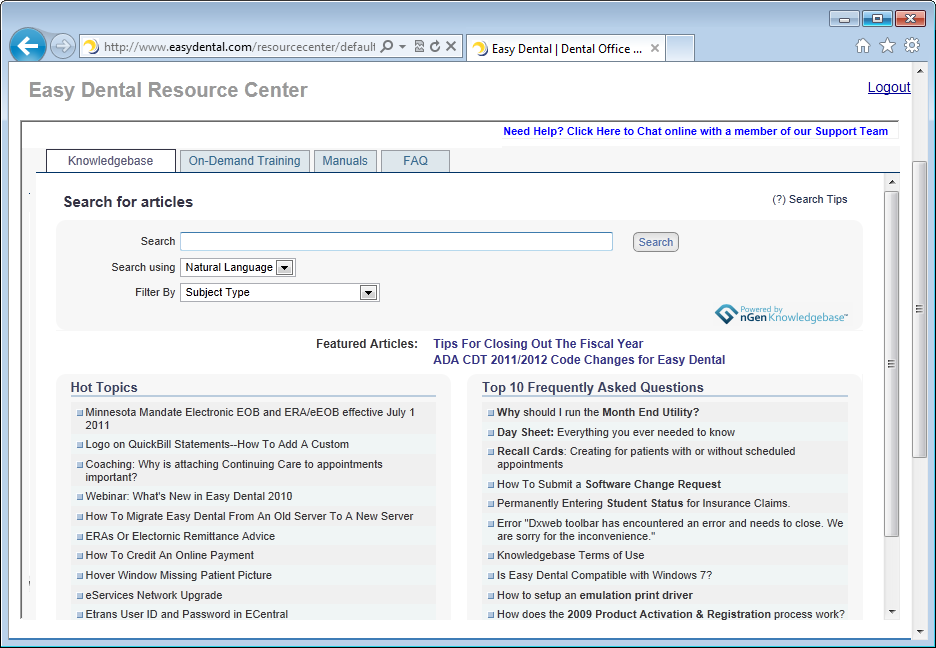Click inside the article search field
This screenshot has height=648, width=936.
(396, 241)
